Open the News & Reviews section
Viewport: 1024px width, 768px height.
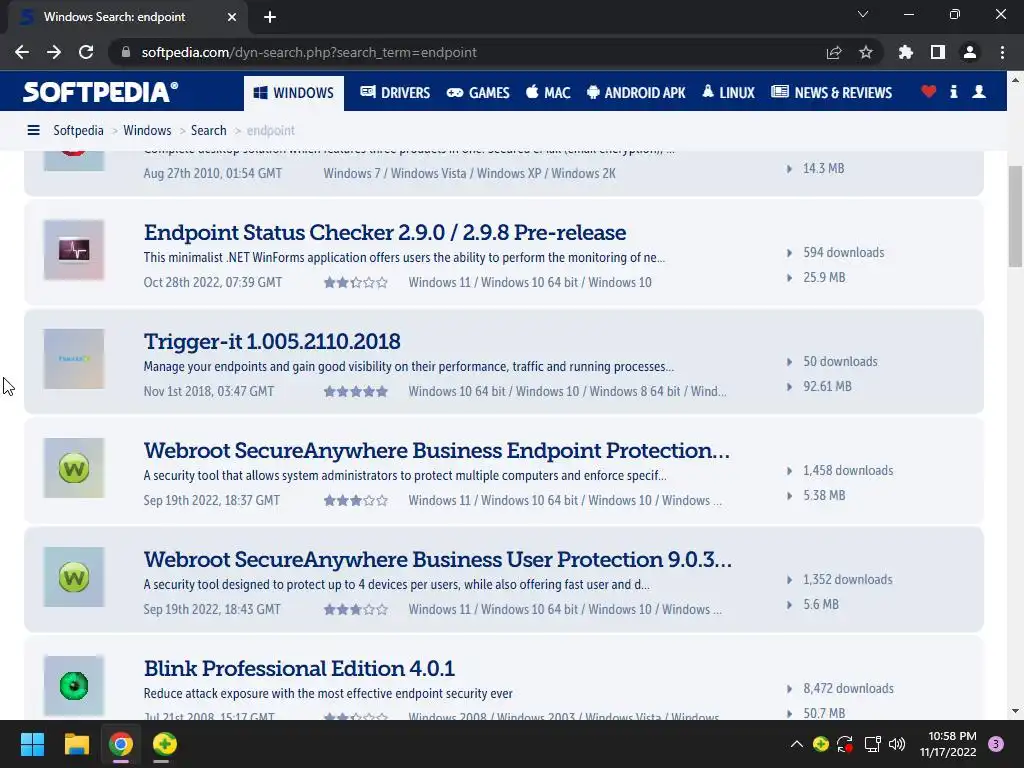(x=831, y=93)
